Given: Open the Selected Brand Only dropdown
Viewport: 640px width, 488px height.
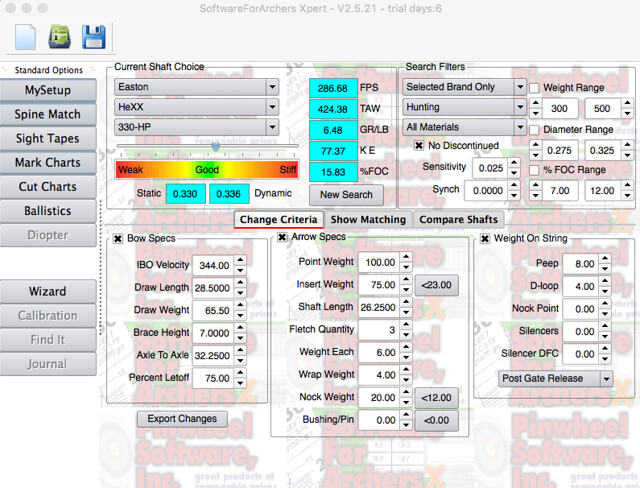Looking at the screenshot, I should point(464,87).
